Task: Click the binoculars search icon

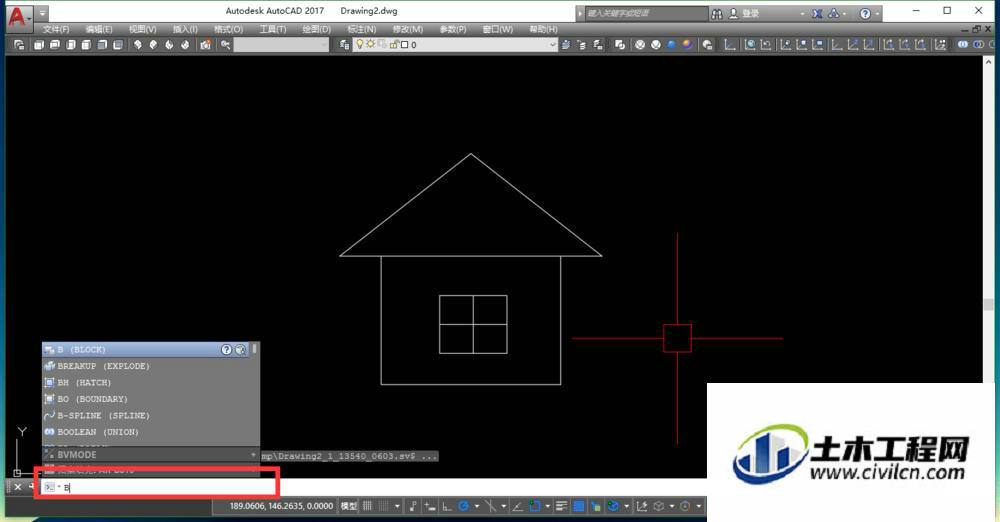Action: click(717, 13)
